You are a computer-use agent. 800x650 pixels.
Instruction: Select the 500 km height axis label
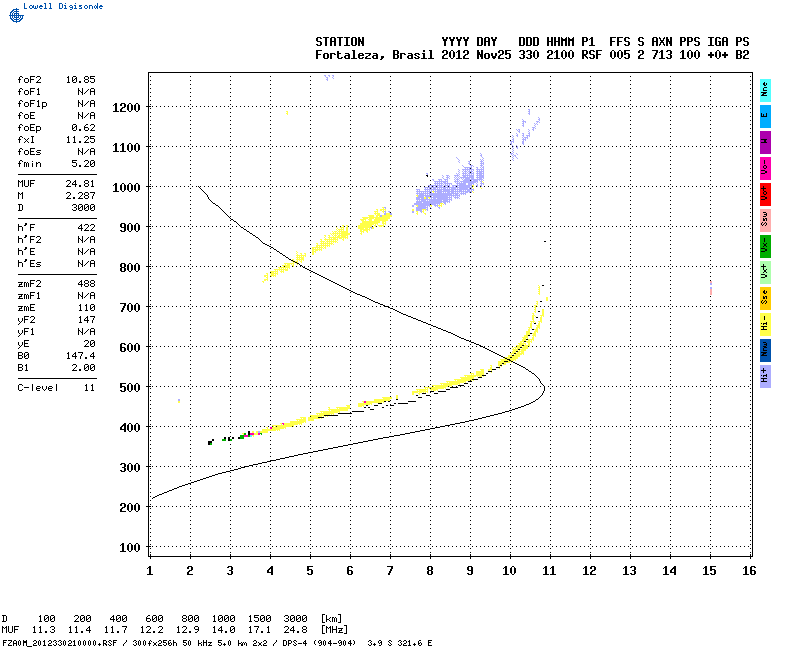point(130,388)
